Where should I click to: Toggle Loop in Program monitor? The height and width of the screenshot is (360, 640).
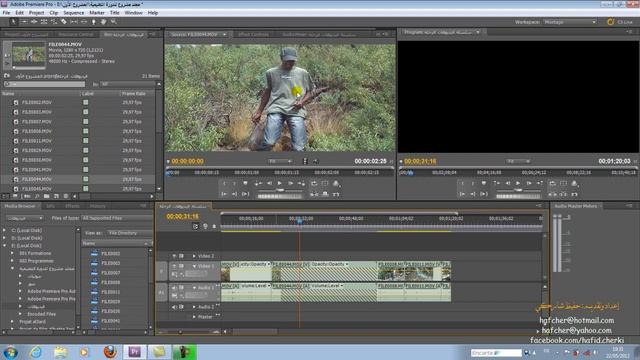[552, 184]
